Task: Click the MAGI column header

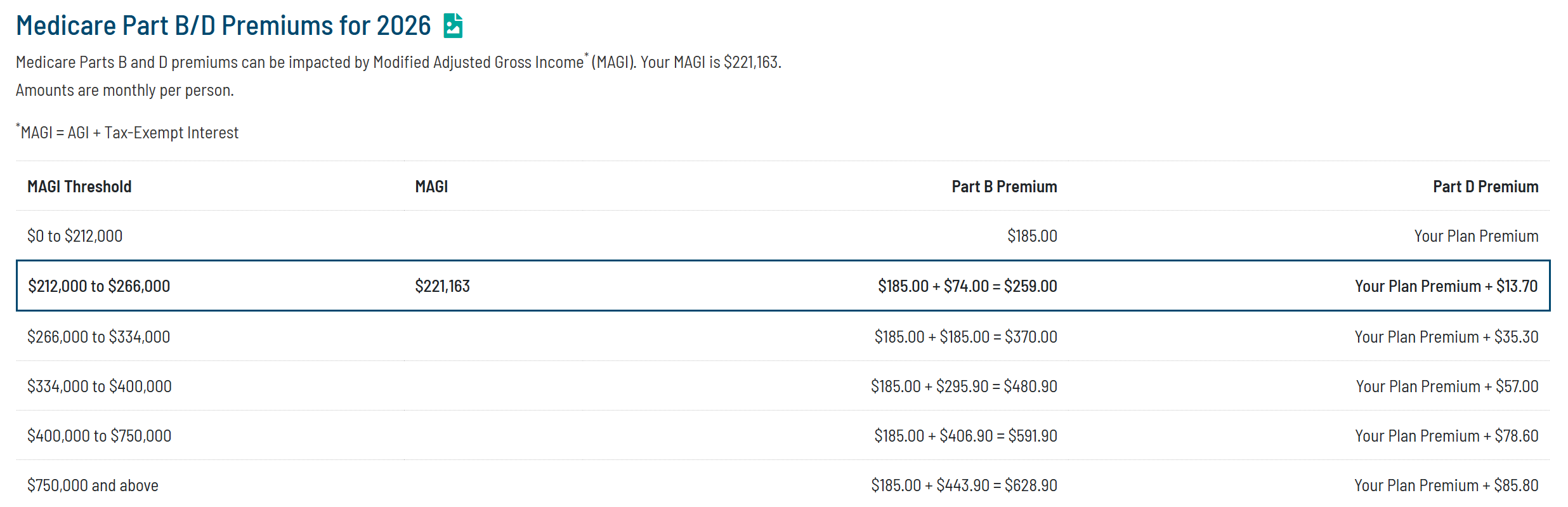Action: point(431,187)
